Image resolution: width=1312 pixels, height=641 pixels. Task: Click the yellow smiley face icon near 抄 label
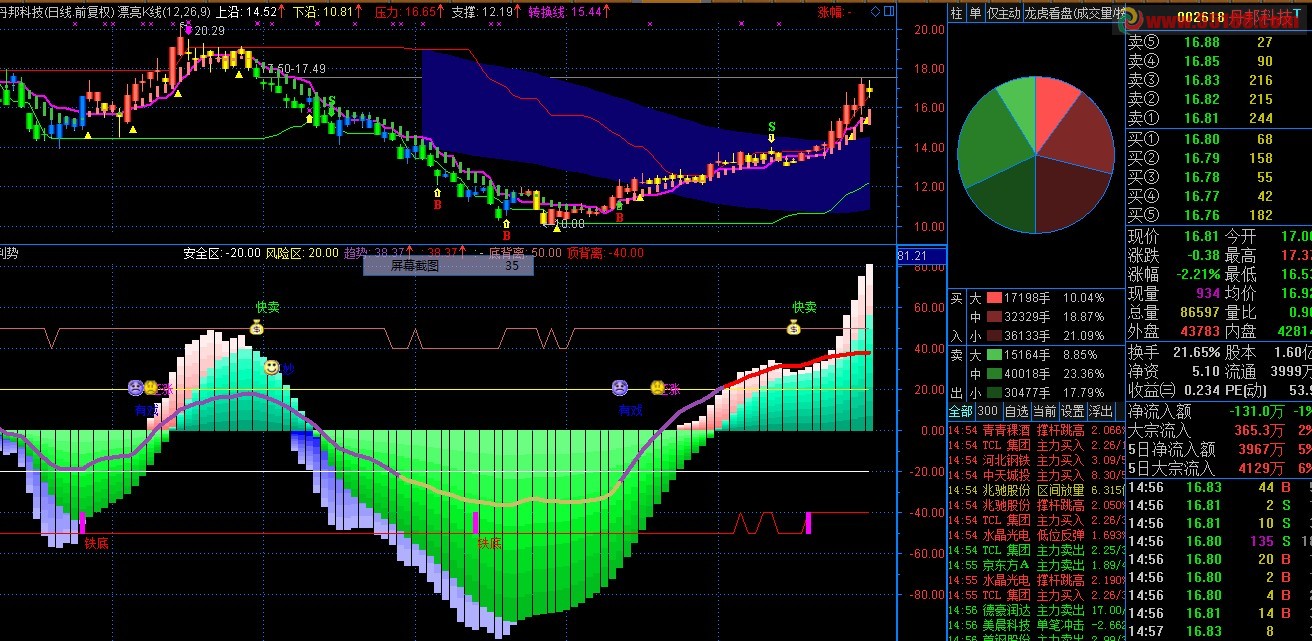[271, 368]
